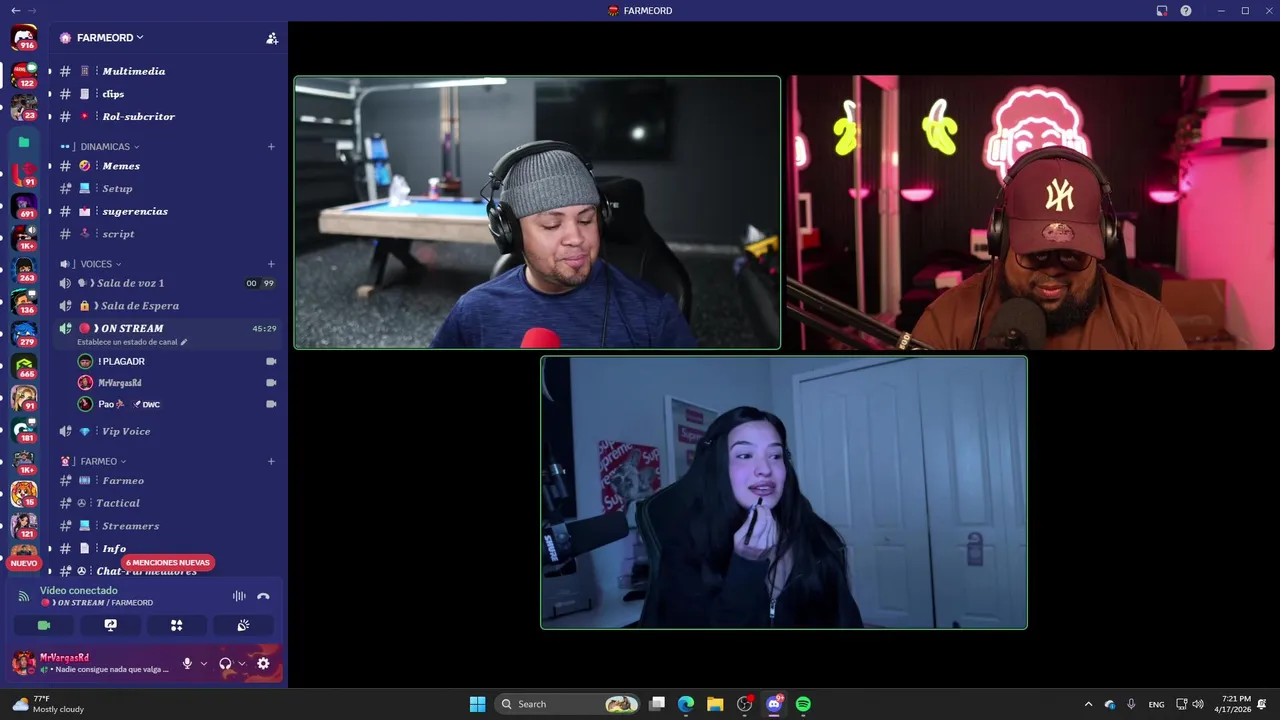
Task: Join Sala de Espera voice channel
Action: pyautogui.click(x=167, y=306)
